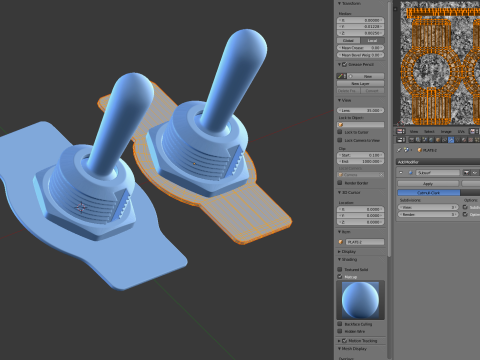480x360 pixels.
Task: Click the blue Subsurf modifier type icon
Action: tap(411, 172)
